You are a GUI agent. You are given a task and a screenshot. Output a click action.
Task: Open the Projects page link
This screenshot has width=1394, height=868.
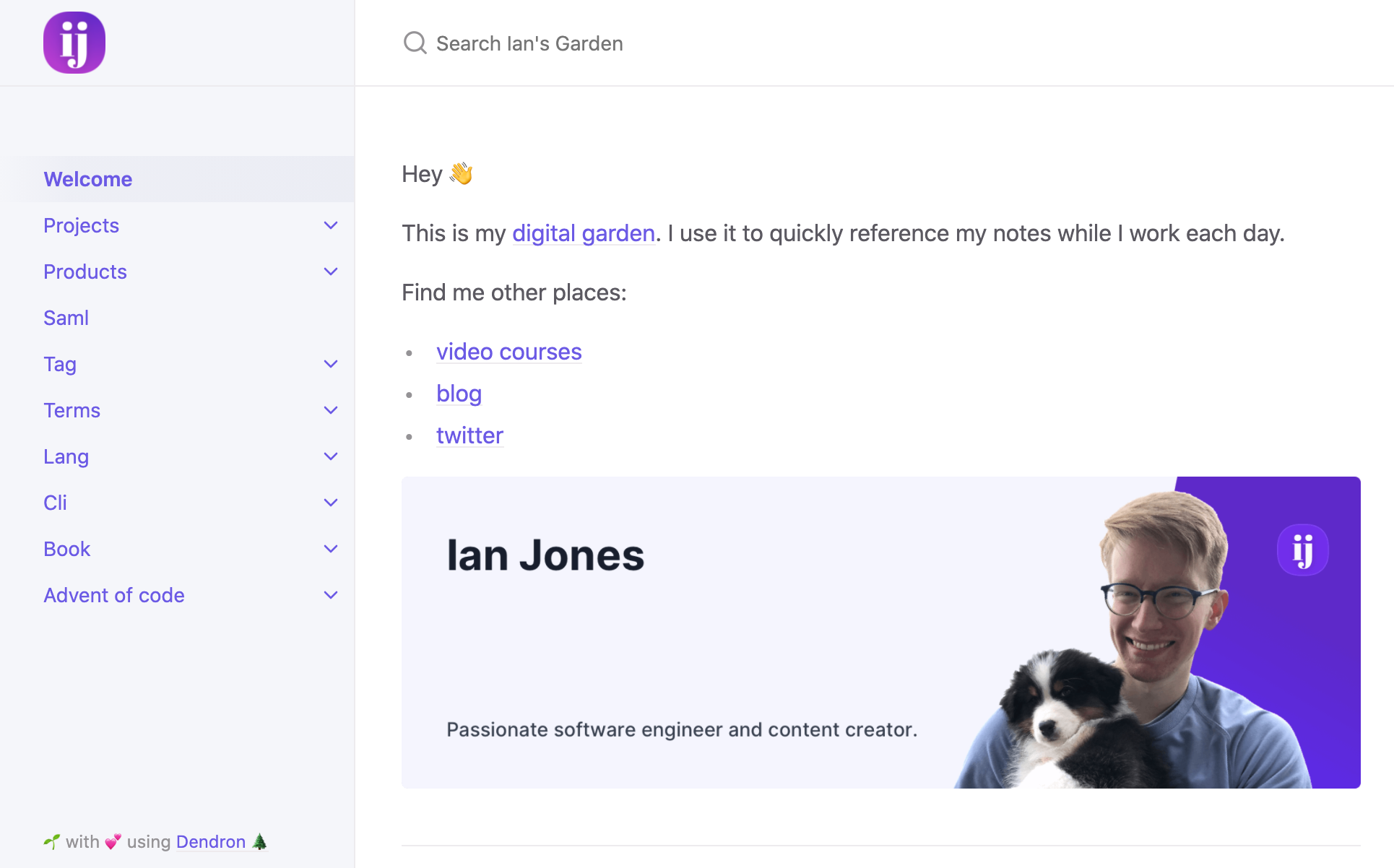tap(81, 225)
